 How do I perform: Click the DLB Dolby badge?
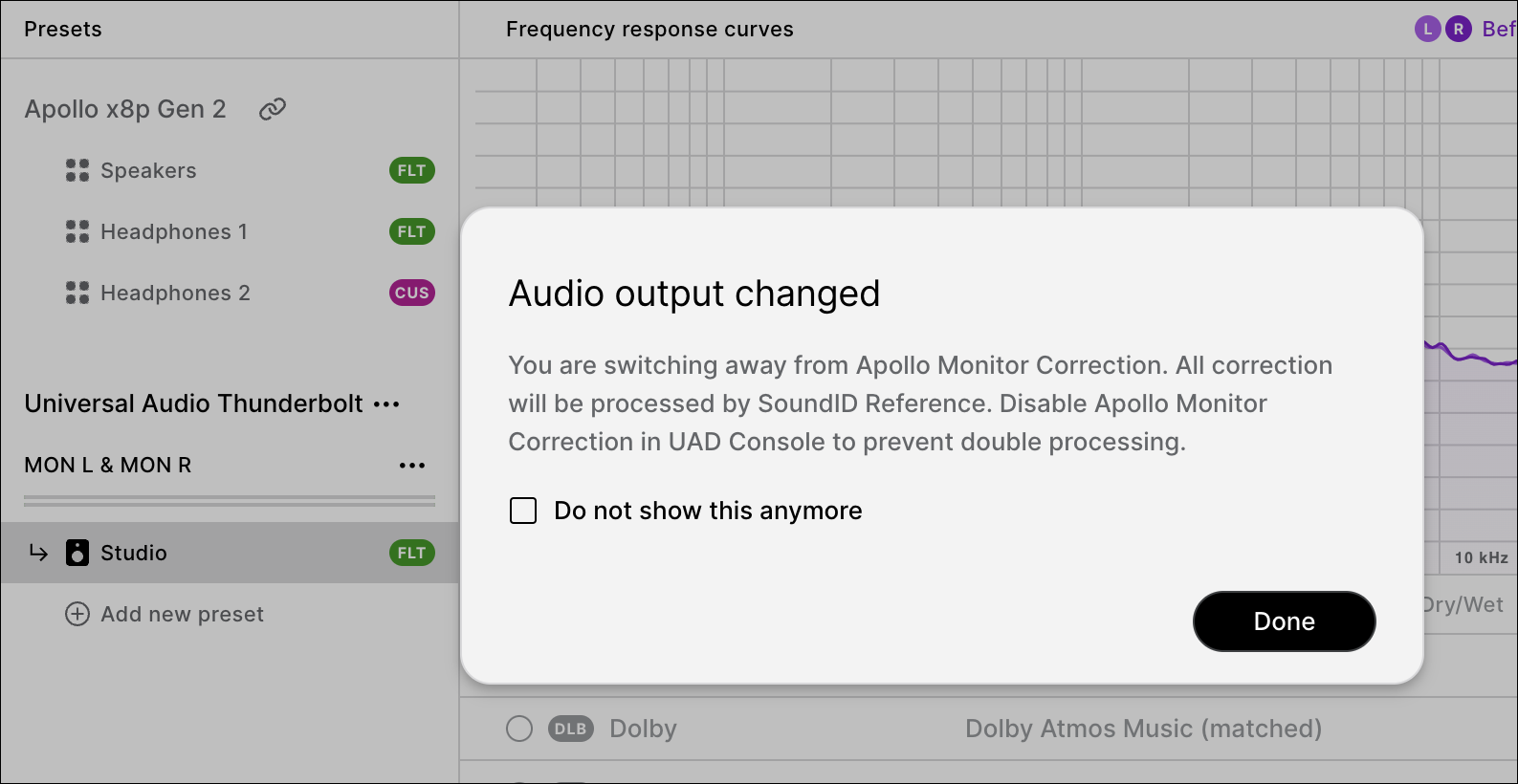click(571, 729)
